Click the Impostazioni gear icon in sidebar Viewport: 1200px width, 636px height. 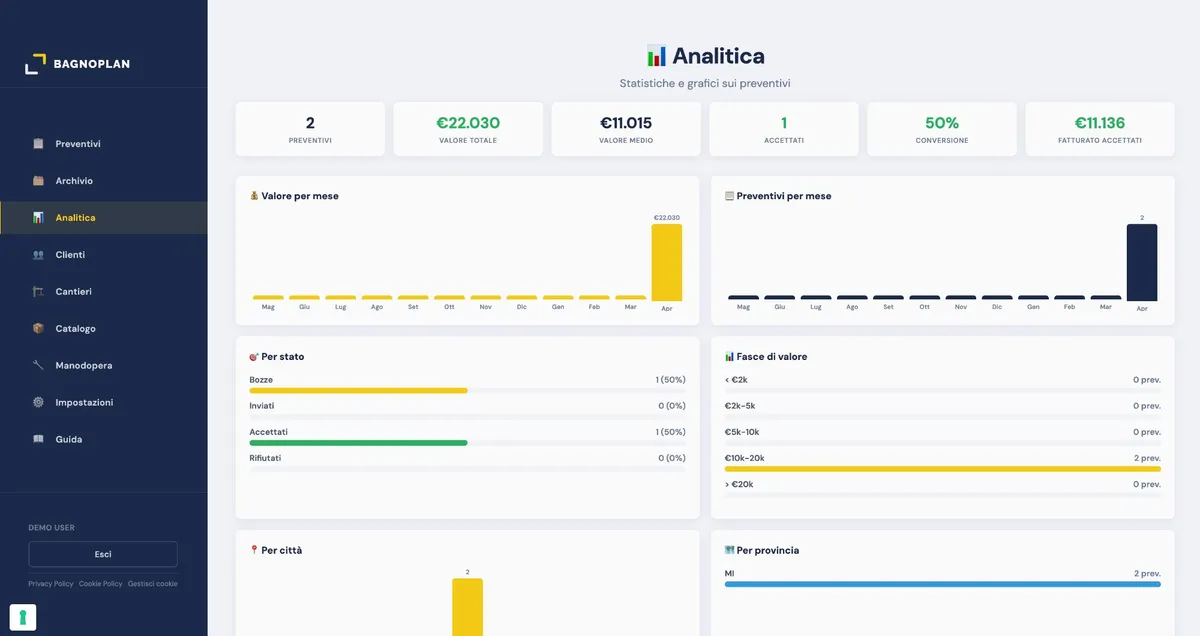click(x=38, y=403)
